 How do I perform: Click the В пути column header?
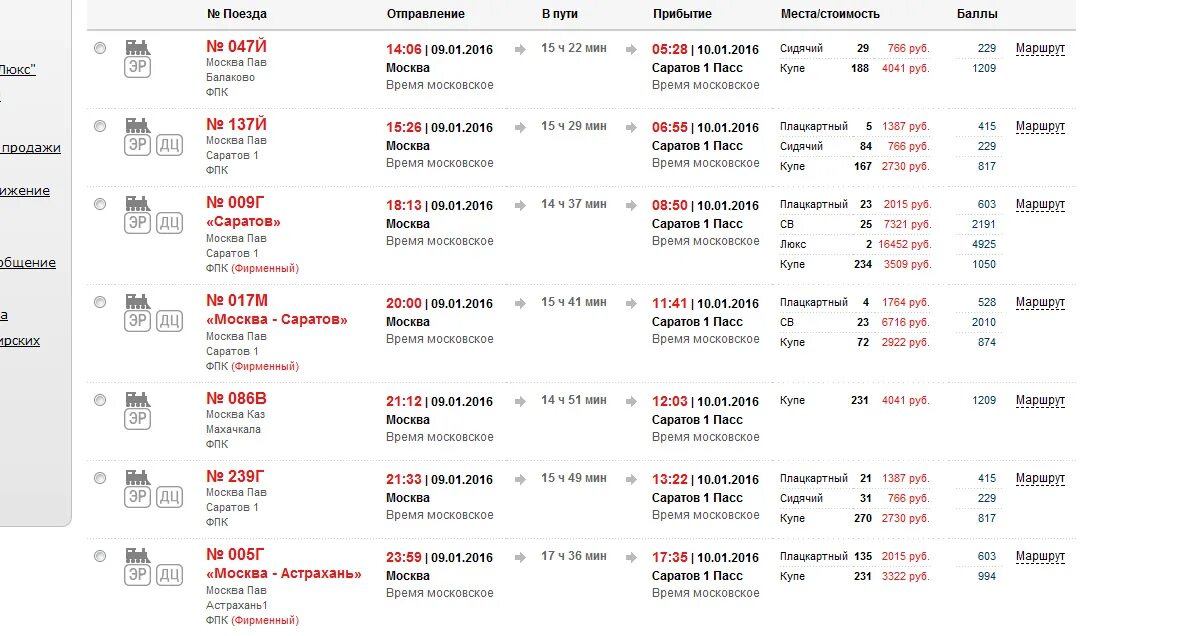(560, 14)
